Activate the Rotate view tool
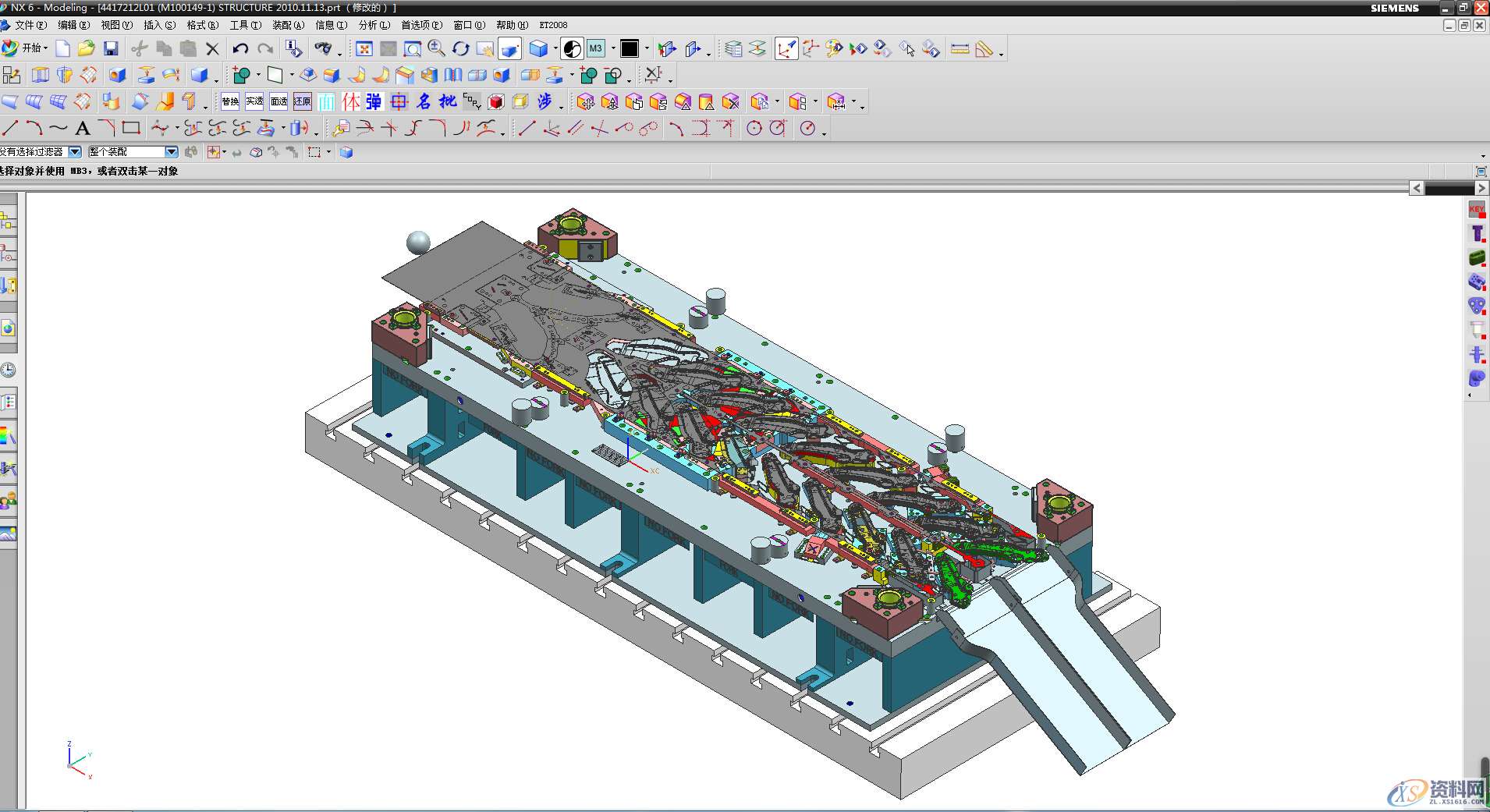Viewport: 1490px width, 812px height. (x=461, y=49)
